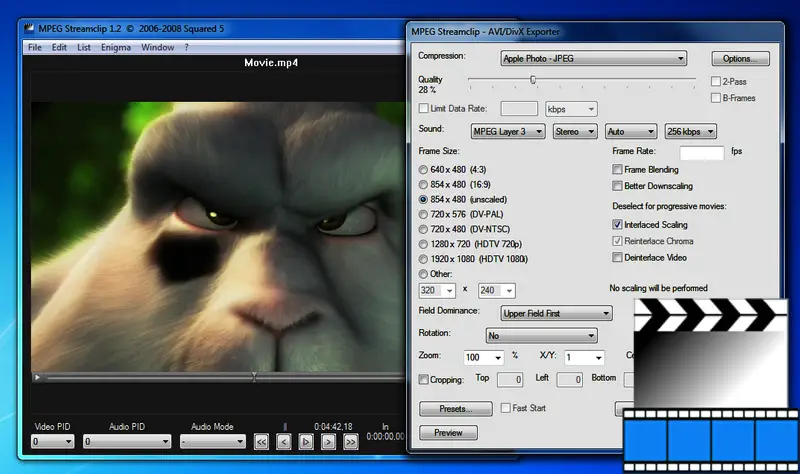Toggle the Reinterlace Chroma checkbox
The image size is (800, 474).
point(617,241)
